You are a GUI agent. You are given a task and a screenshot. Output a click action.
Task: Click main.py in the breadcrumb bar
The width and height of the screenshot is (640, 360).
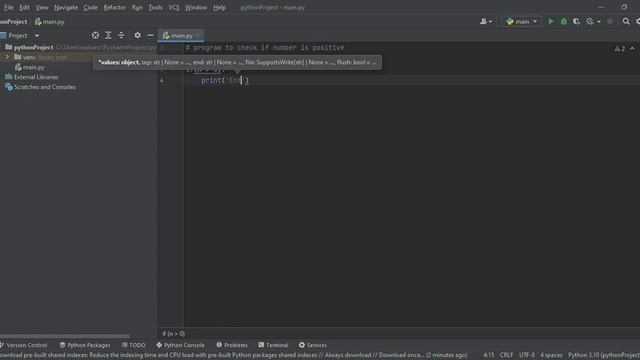point(50,22)
